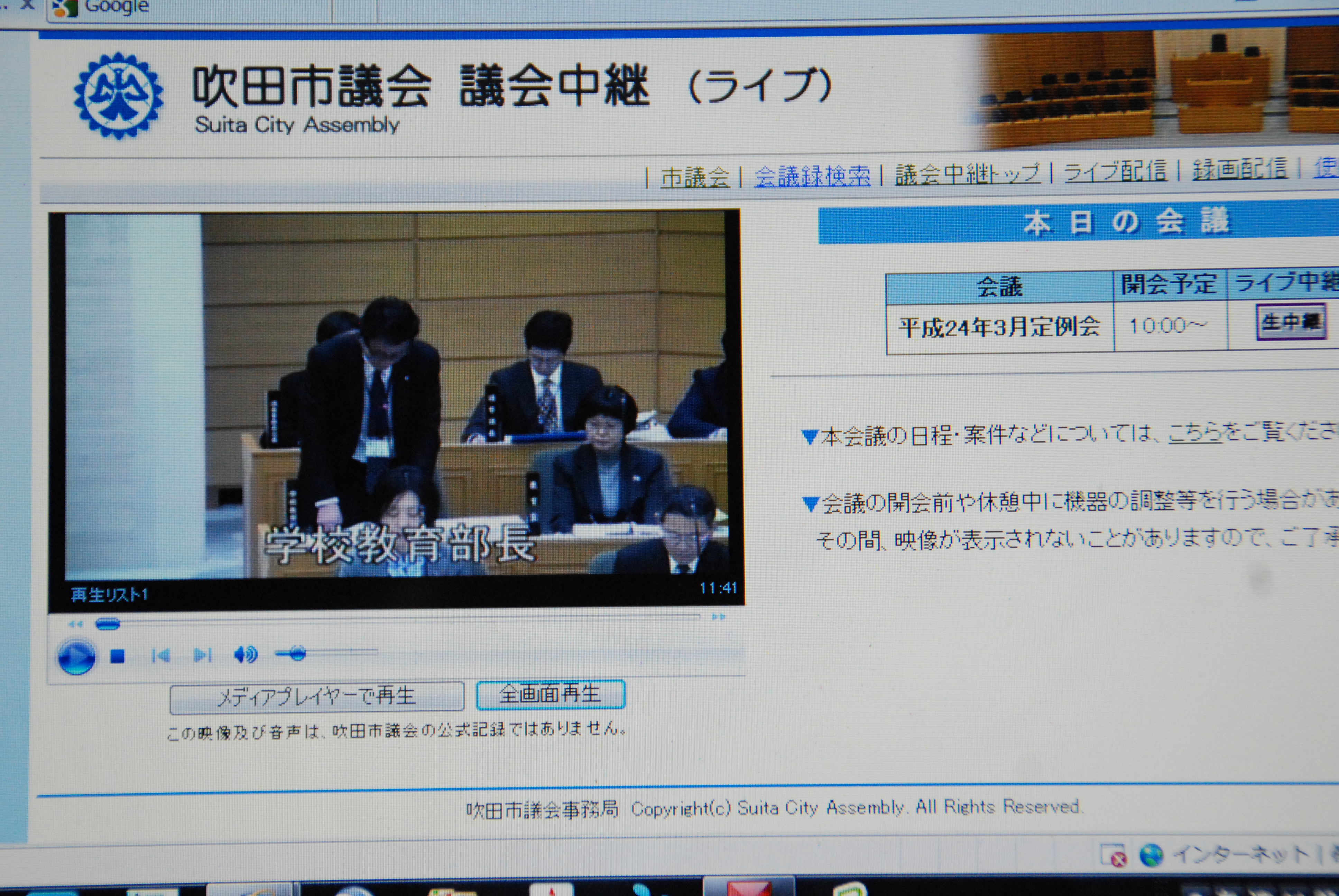The width and height of the screenshot is (1339, 896).
Task: Click the 11:41 timestamp in video
Action: [718, 587]
